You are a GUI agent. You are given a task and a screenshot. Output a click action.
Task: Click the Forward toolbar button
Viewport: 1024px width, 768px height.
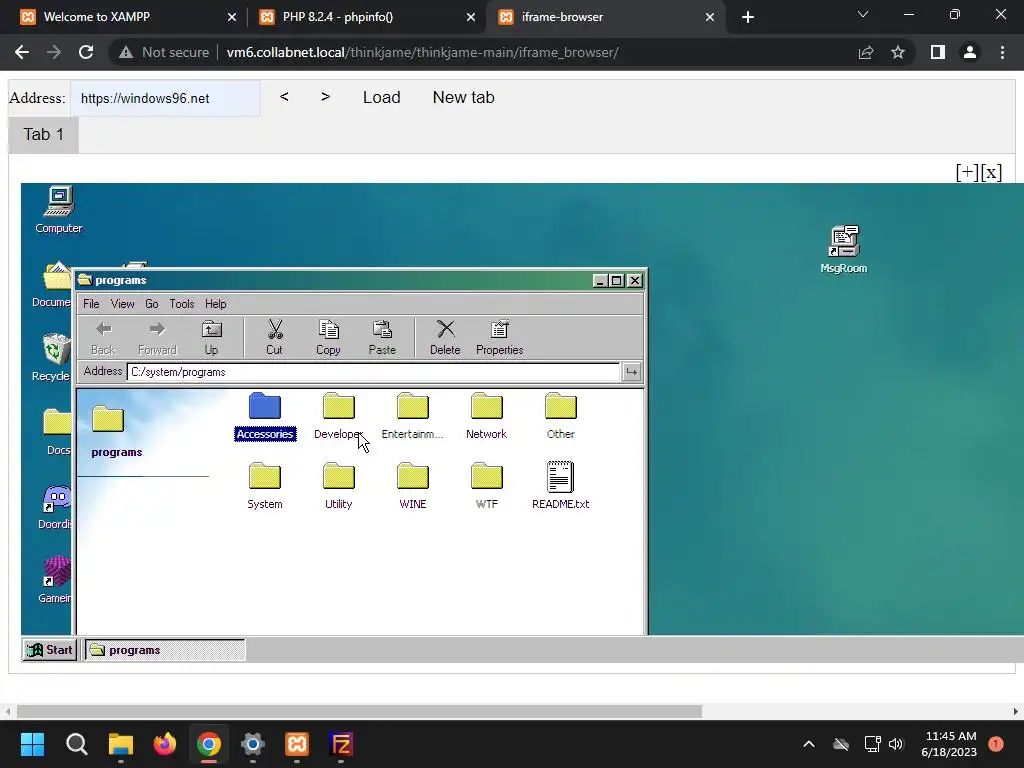pos(157,338)
